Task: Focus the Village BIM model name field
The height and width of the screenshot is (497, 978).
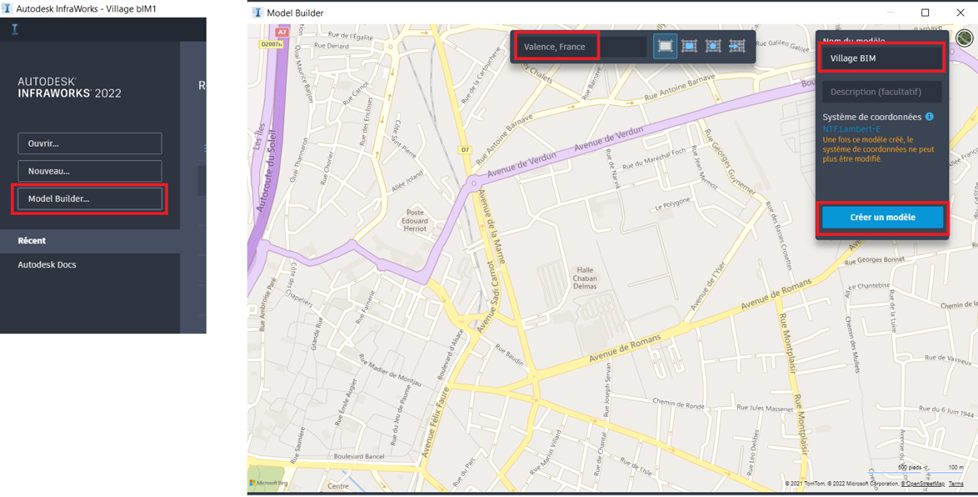Action: (881, 58)
